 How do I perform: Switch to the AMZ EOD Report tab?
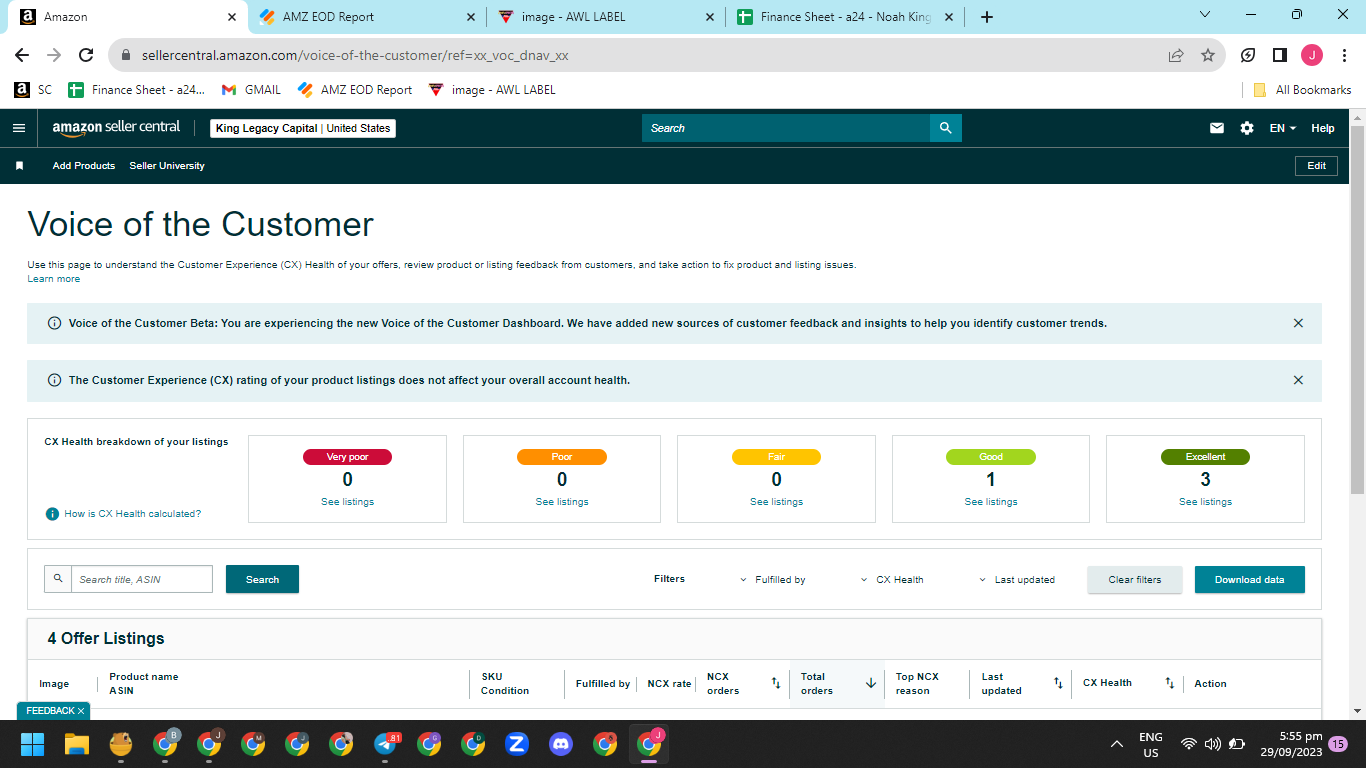pos(365,17)
